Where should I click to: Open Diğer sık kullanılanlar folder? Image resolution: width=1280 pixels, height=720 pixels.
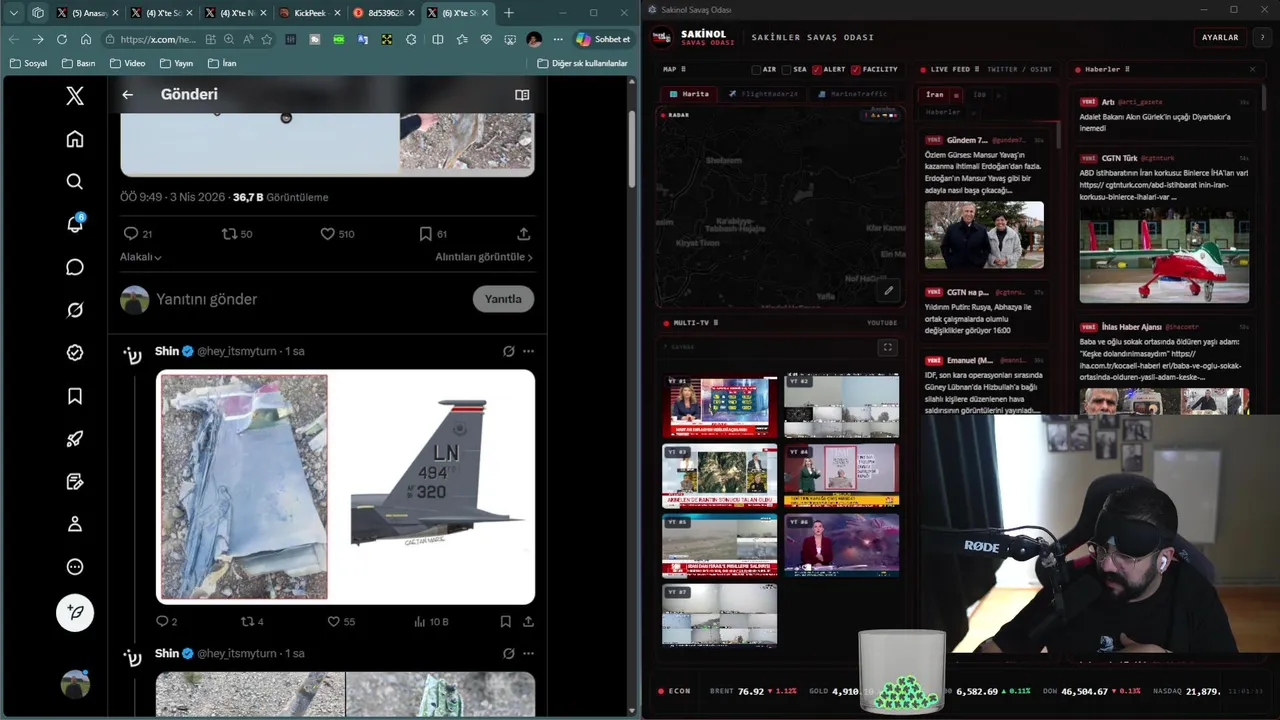(583, 63)
